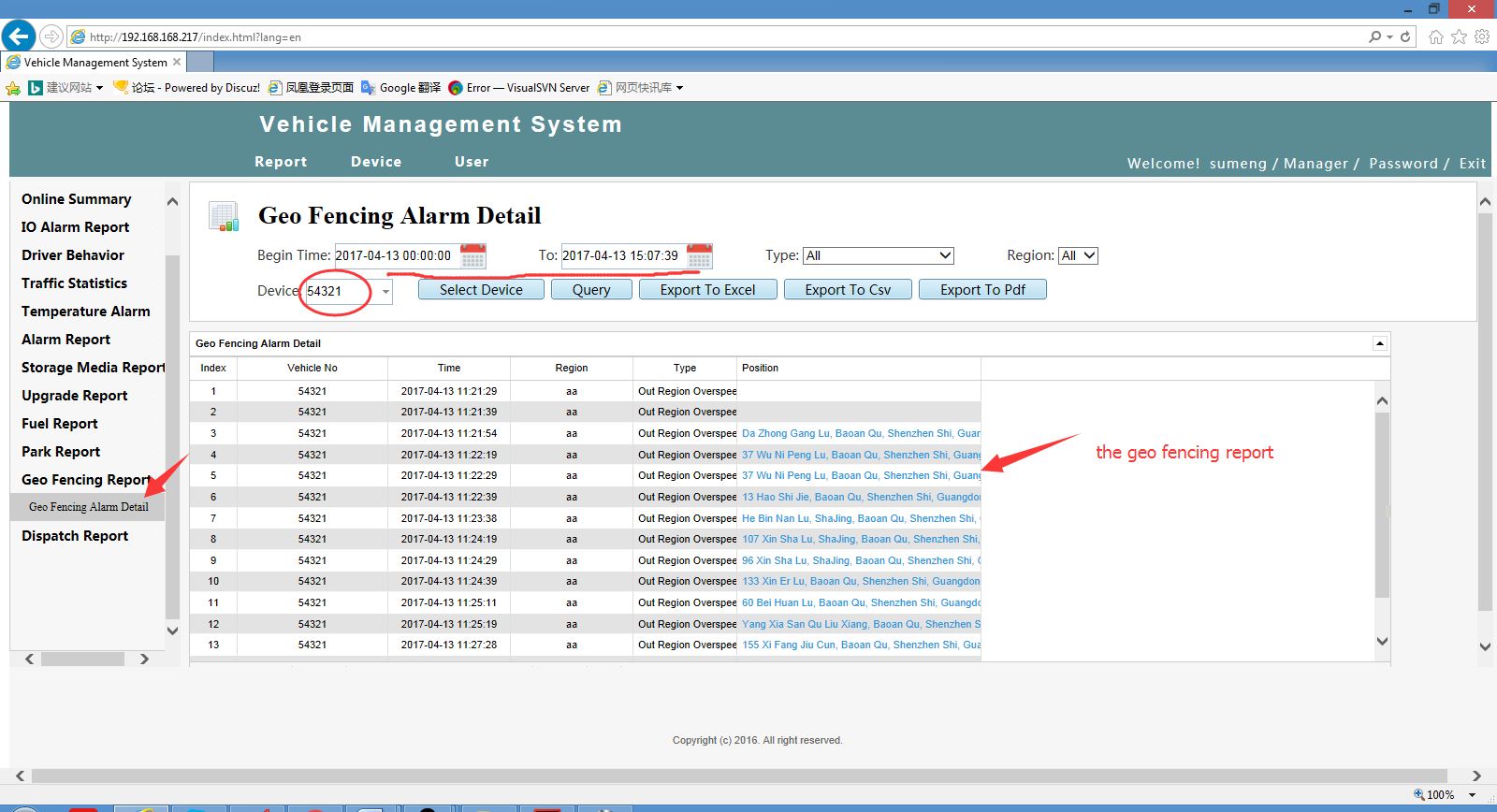Click the refresh icon in address bar
Viewport: 1497px width, 812px height.
pyautogui.click(x=1405, y=36)
